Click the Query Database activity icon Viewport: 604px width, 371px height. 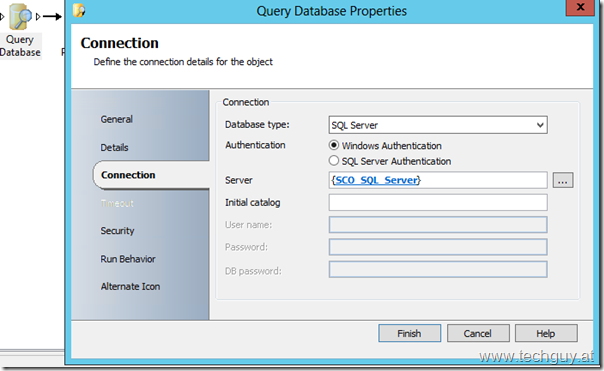click(20, 17)
